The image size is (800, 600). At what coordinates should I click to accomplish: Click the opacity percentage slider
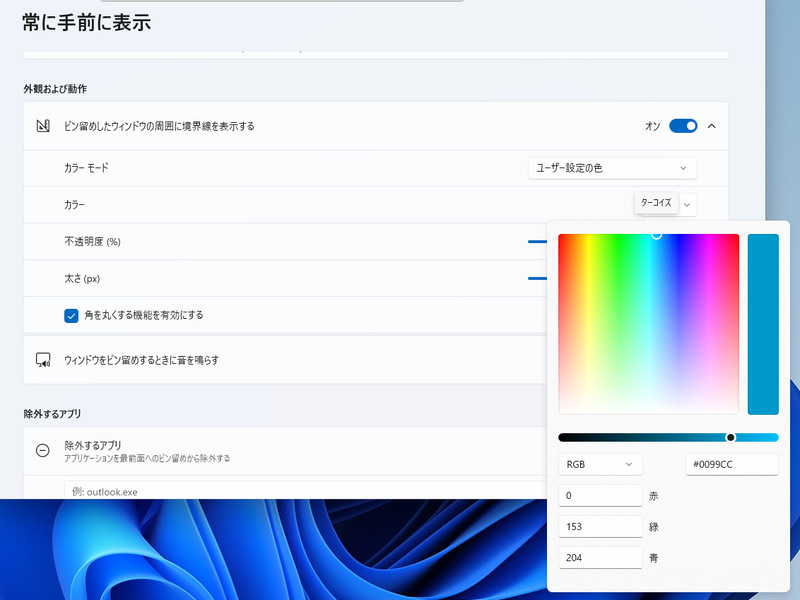(537, 242)
